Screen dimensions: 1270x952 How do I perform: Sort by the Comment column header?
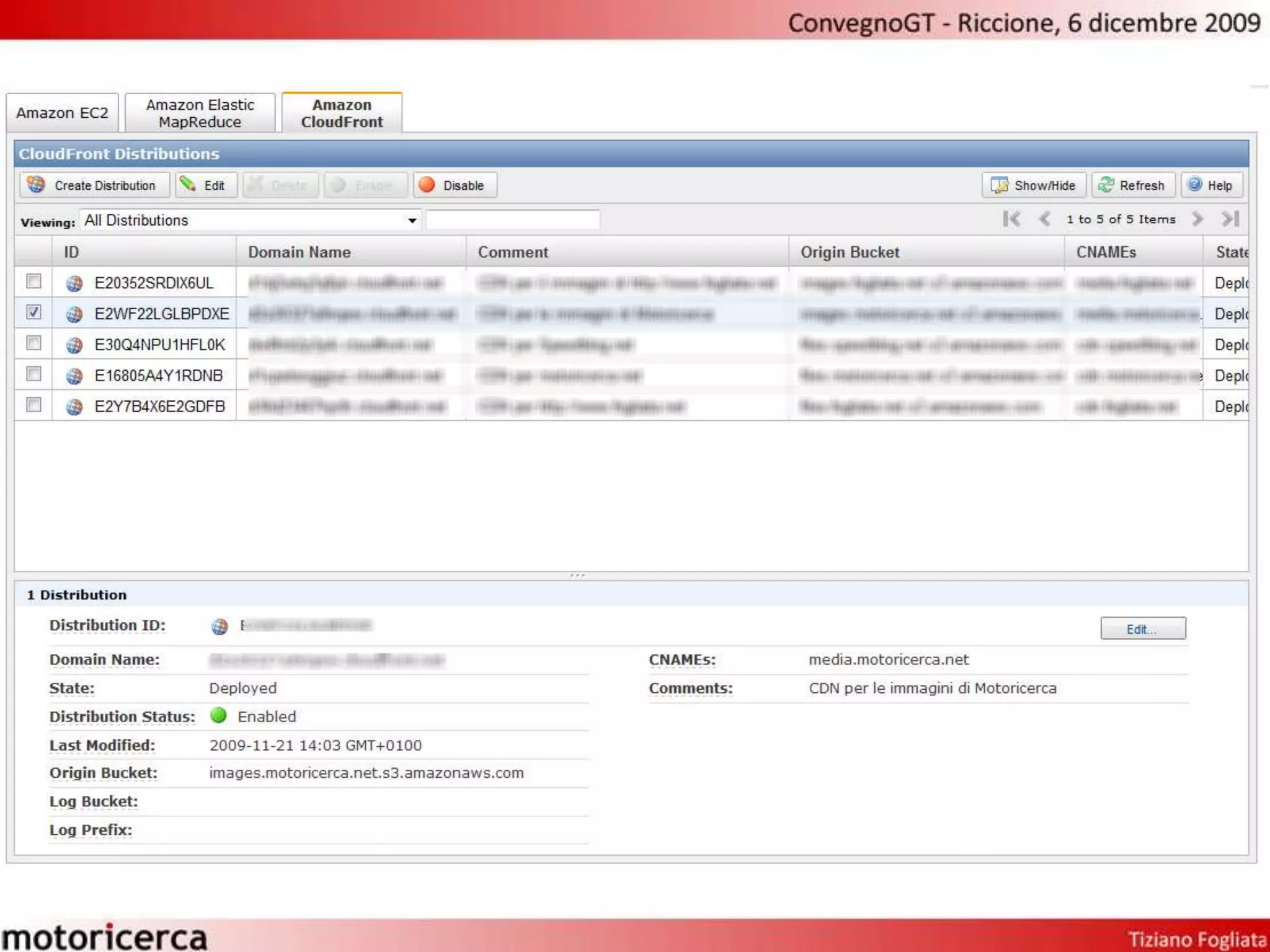[x=627, y=252]
